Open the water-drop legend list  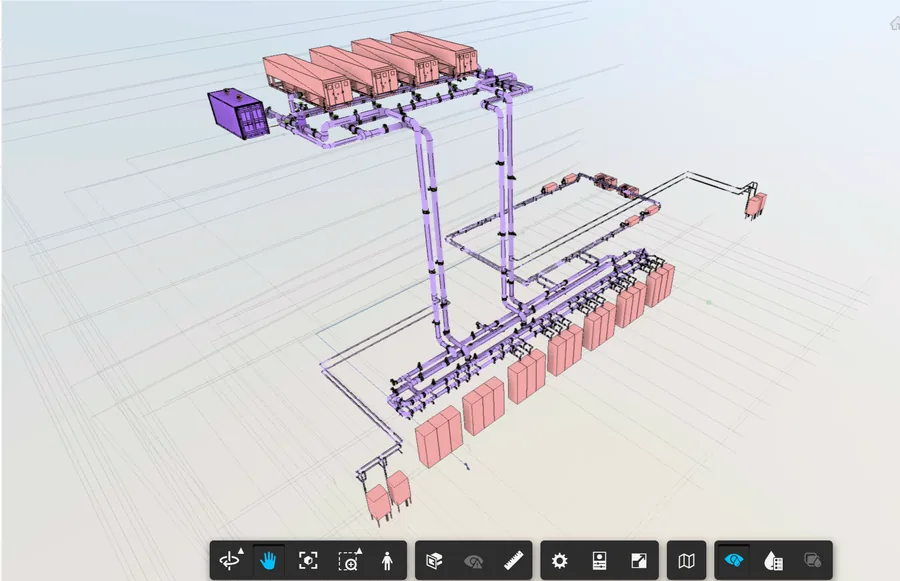773,560
